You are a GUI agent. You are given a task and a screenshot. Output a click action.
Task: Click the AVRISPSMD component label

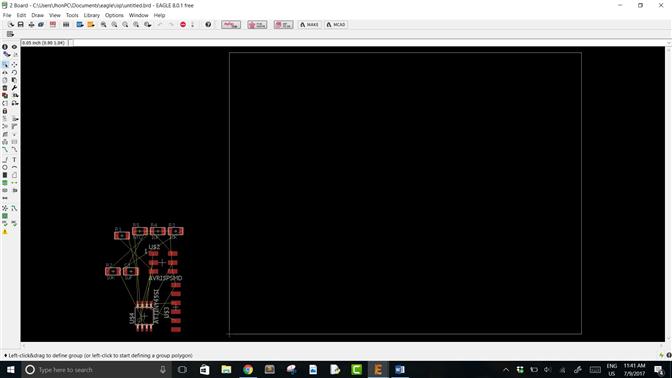pyautogui.click(x=165, y=278)
